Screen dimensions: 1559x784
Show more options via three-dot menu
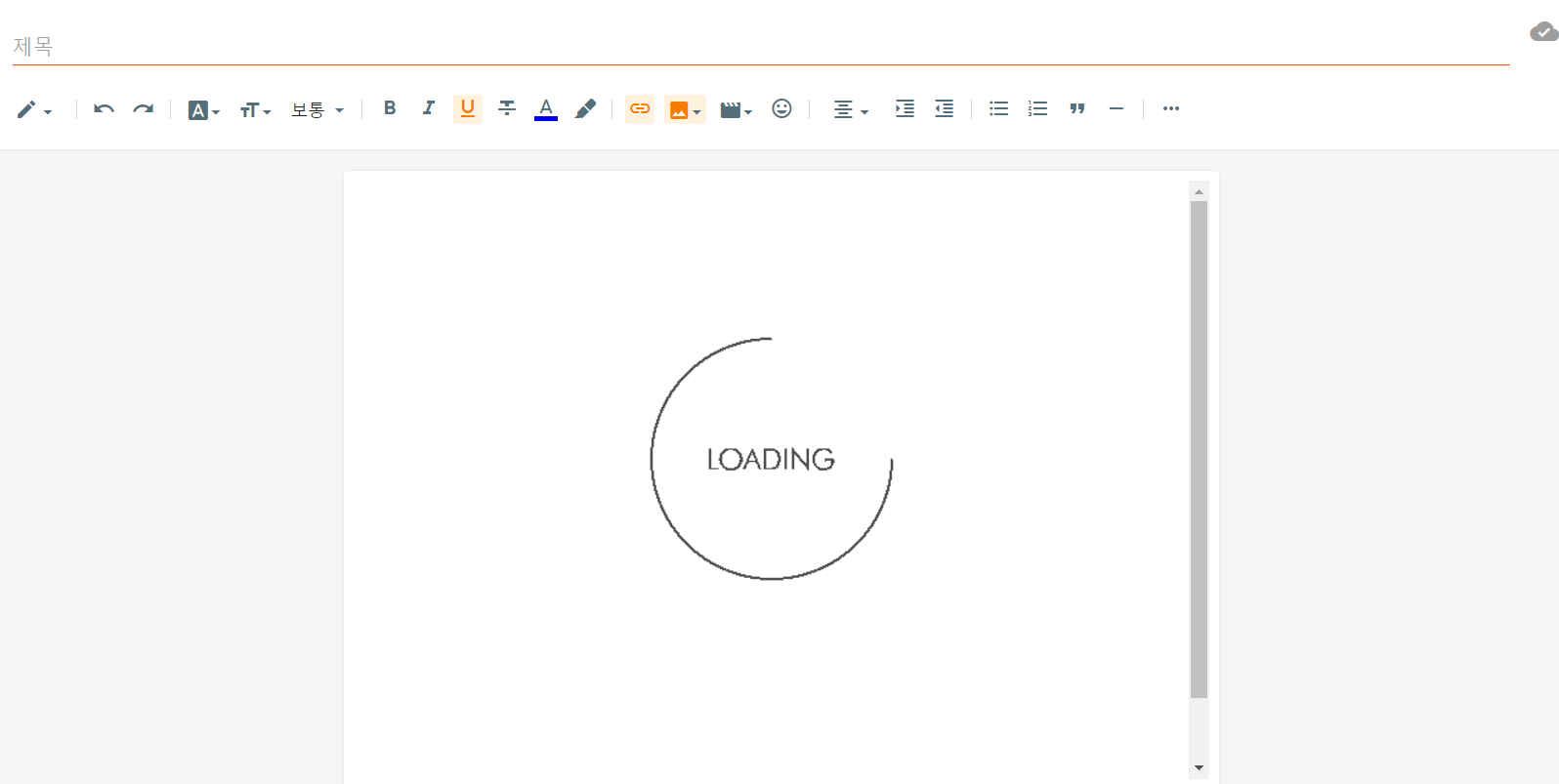click(1171, 109)
